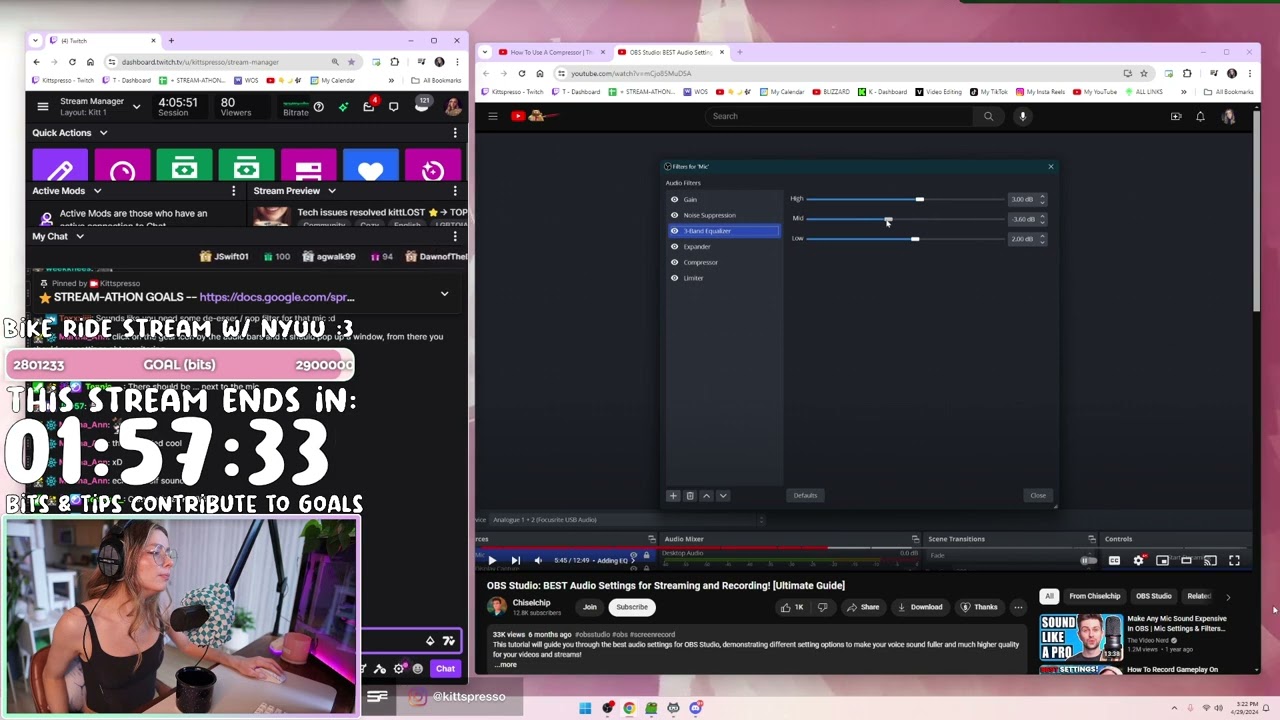
Task: Toggle Limiter filter visibility eye
Action: tap(674, 278)
